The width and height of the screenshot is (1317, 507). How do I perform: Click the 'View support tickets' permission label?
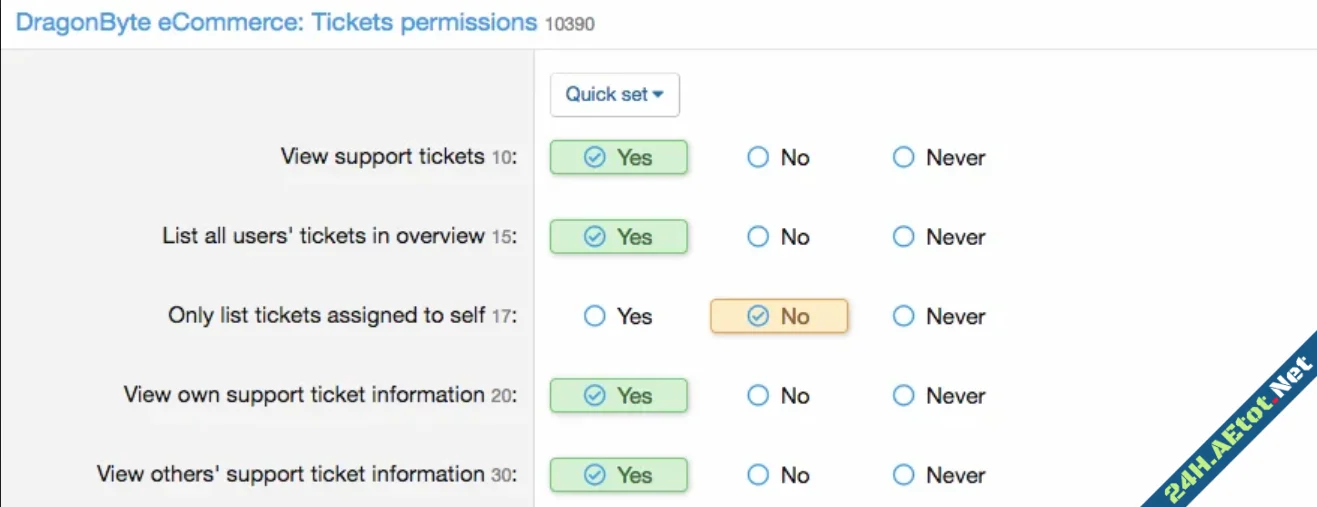pos(383,157)
